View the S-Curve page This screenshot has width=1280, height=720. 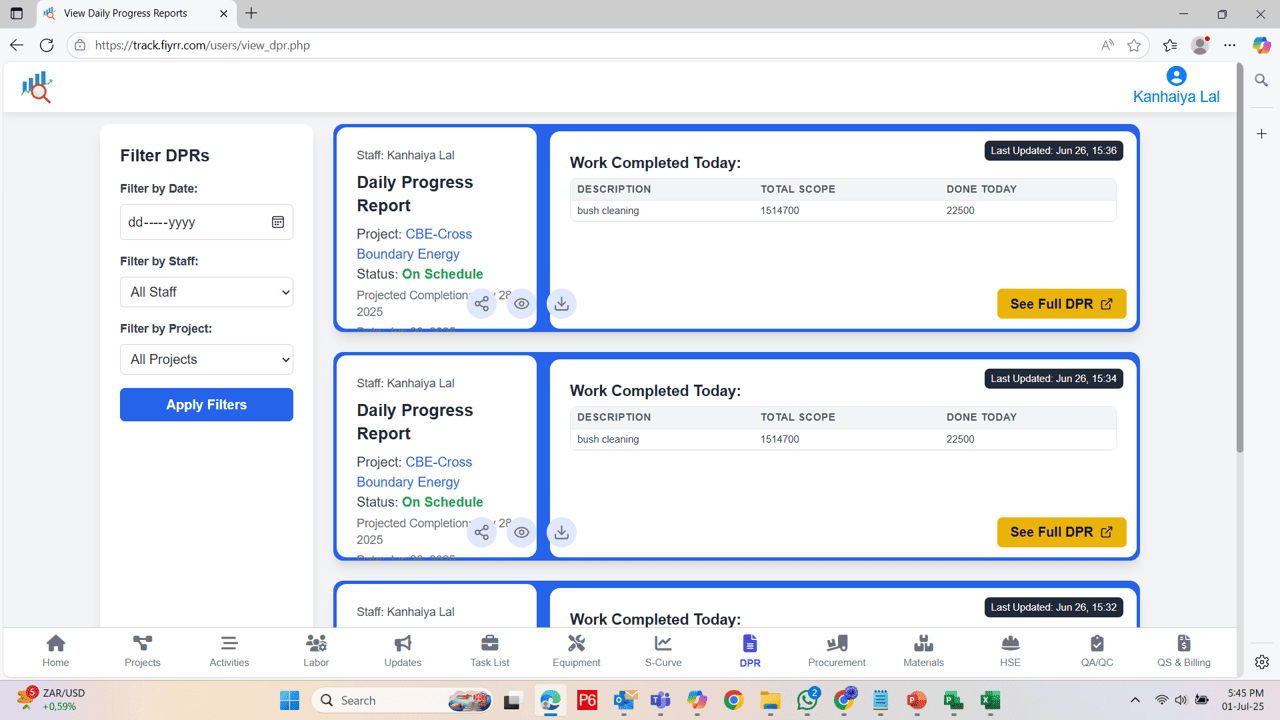click(662, 650)
